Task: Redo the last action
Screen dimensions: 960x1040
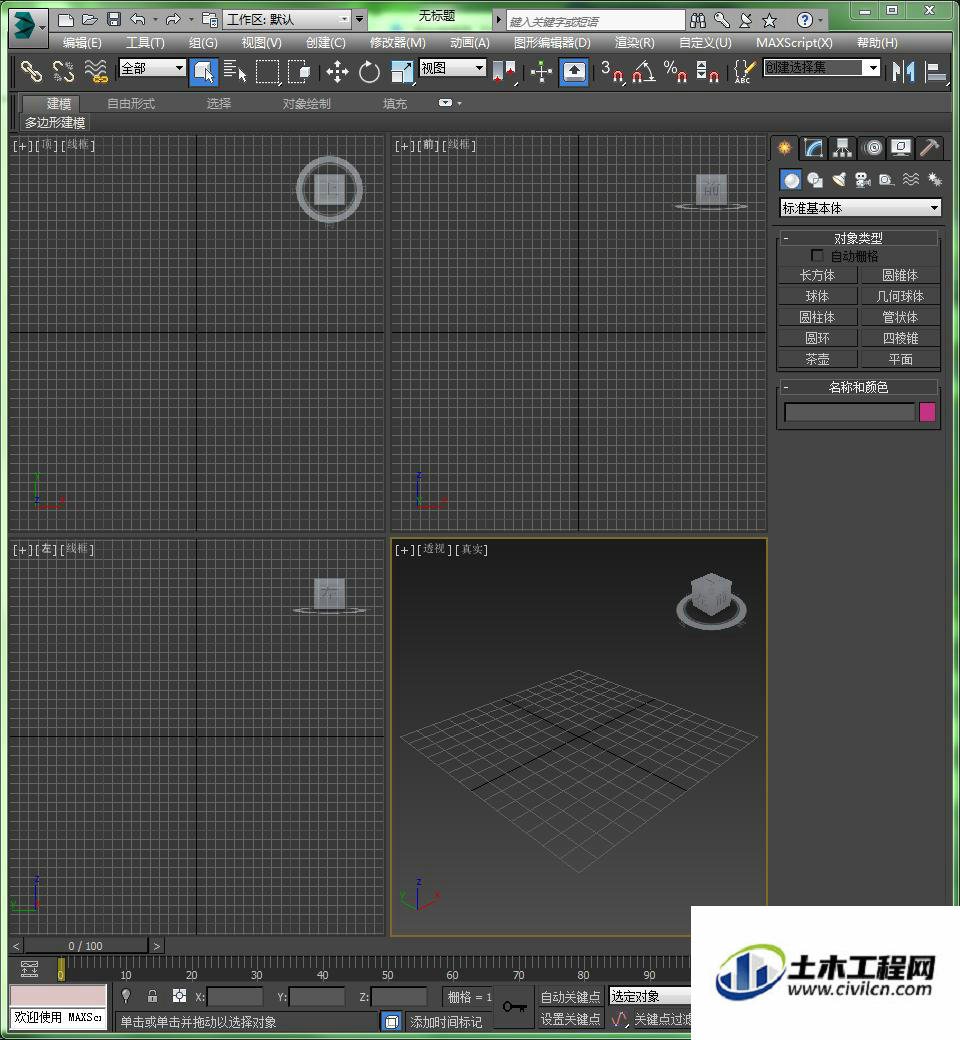Action: pyautogui.click(x=172, y=20)
